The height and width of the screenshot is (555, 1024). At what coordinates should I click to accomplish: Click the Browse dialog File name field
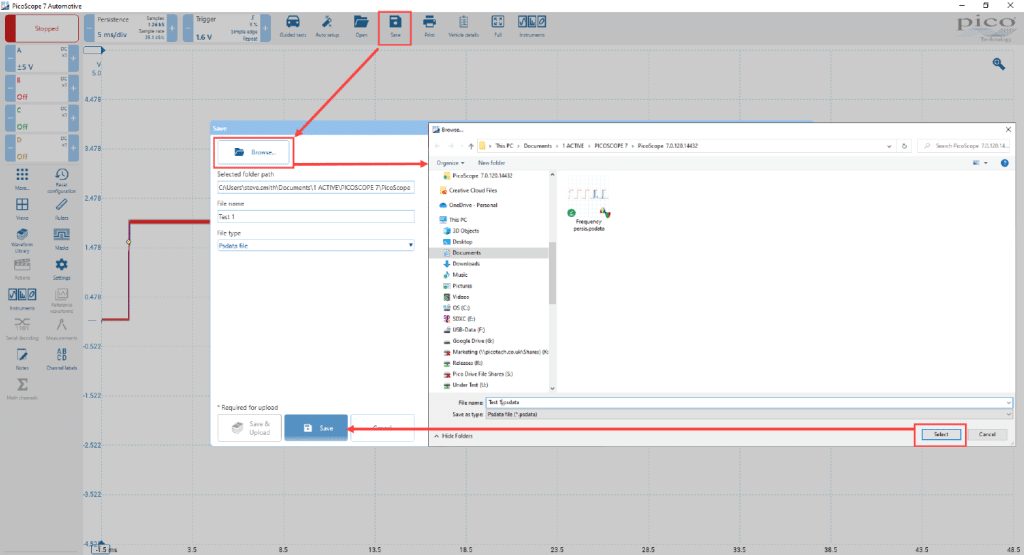point(748,402)
